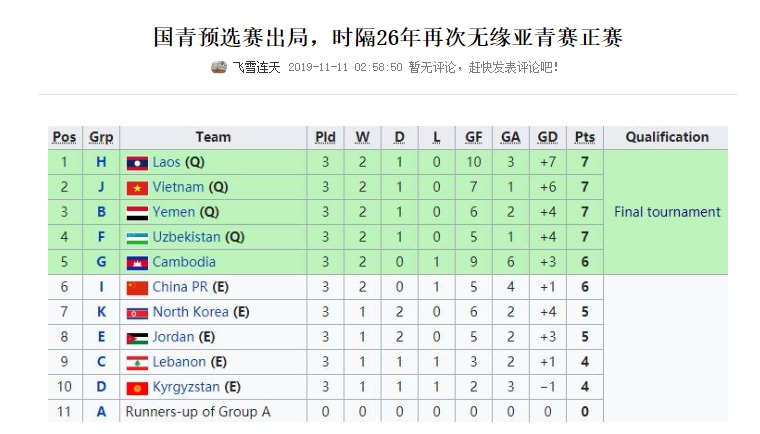Open Group I link for China PR
Screen dimensions: 760x434
[101, 287]
